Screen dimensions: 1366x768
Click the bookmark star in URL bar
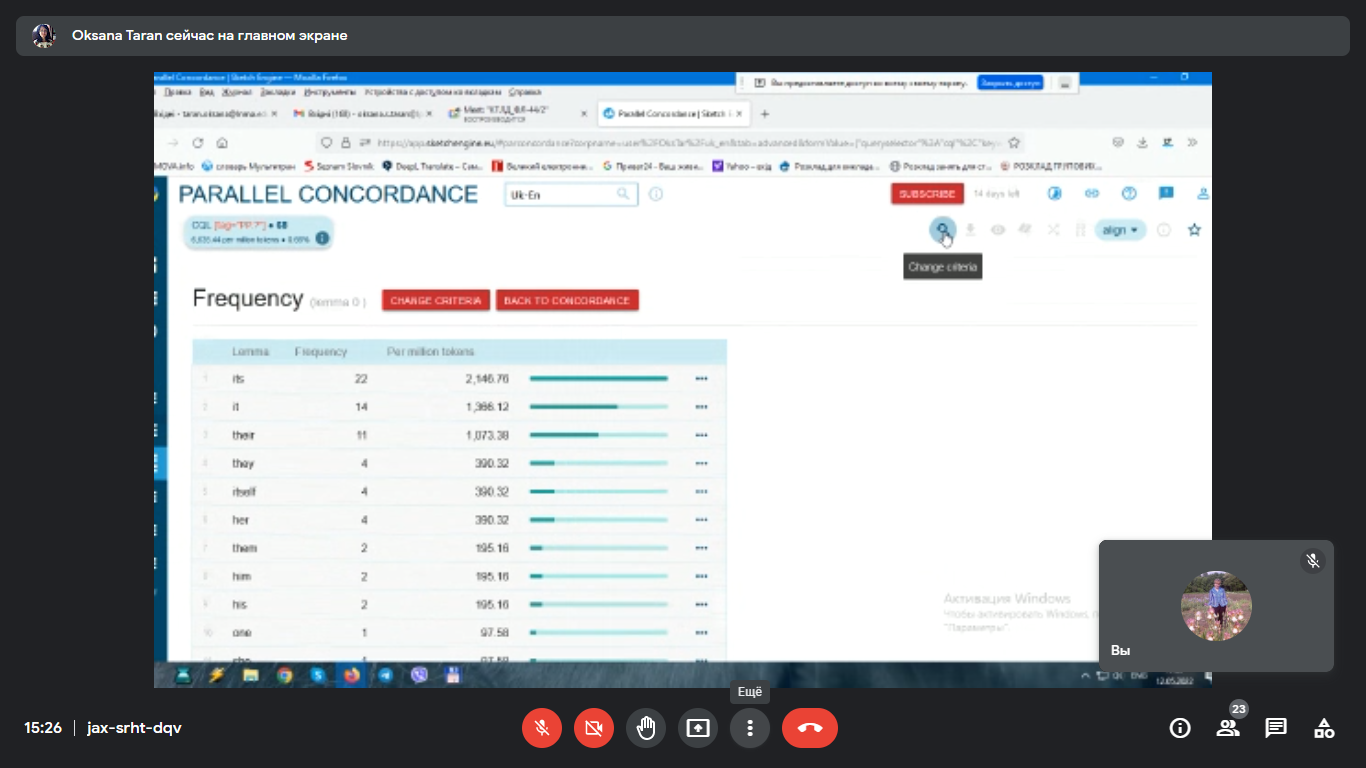[1014, 143]
